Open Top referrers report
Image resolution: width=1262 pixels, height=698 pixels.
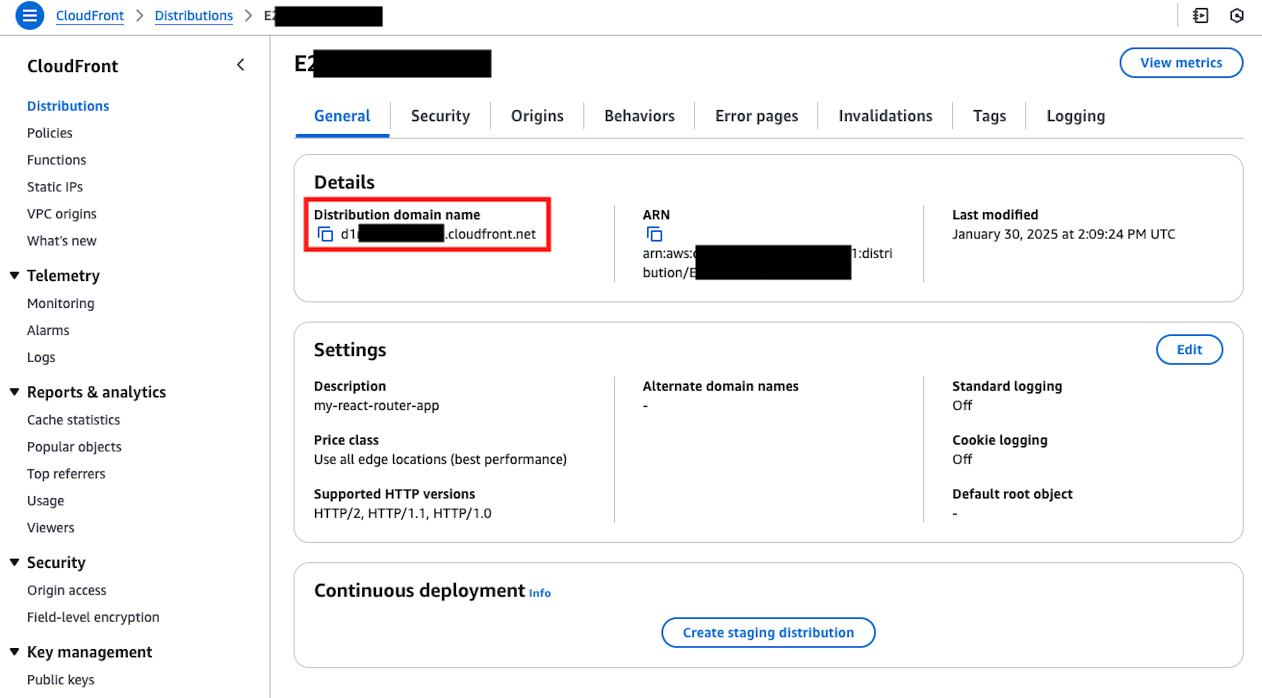click(66, 474)
